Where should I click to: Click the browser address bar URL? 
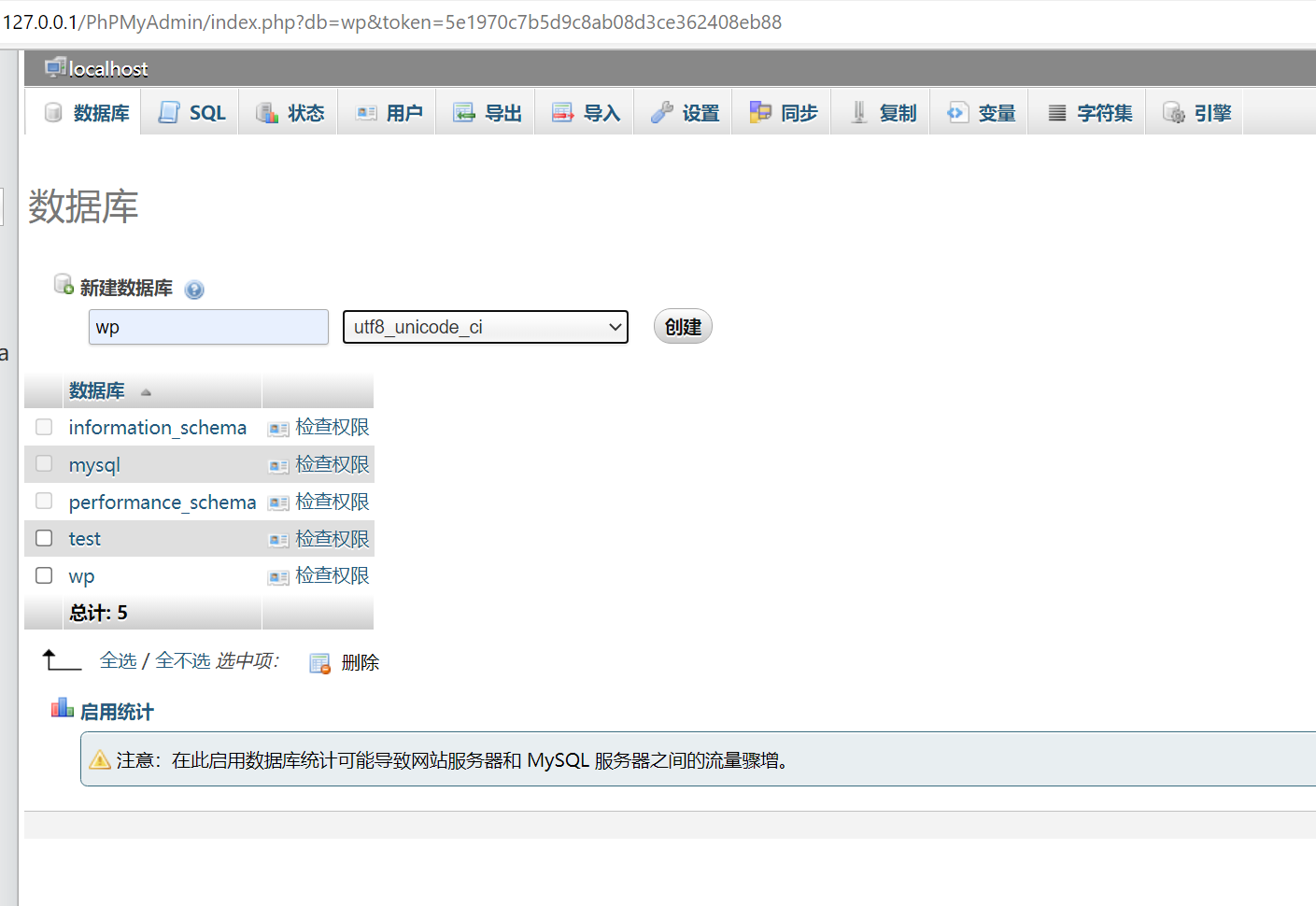[x=392, y=21]
